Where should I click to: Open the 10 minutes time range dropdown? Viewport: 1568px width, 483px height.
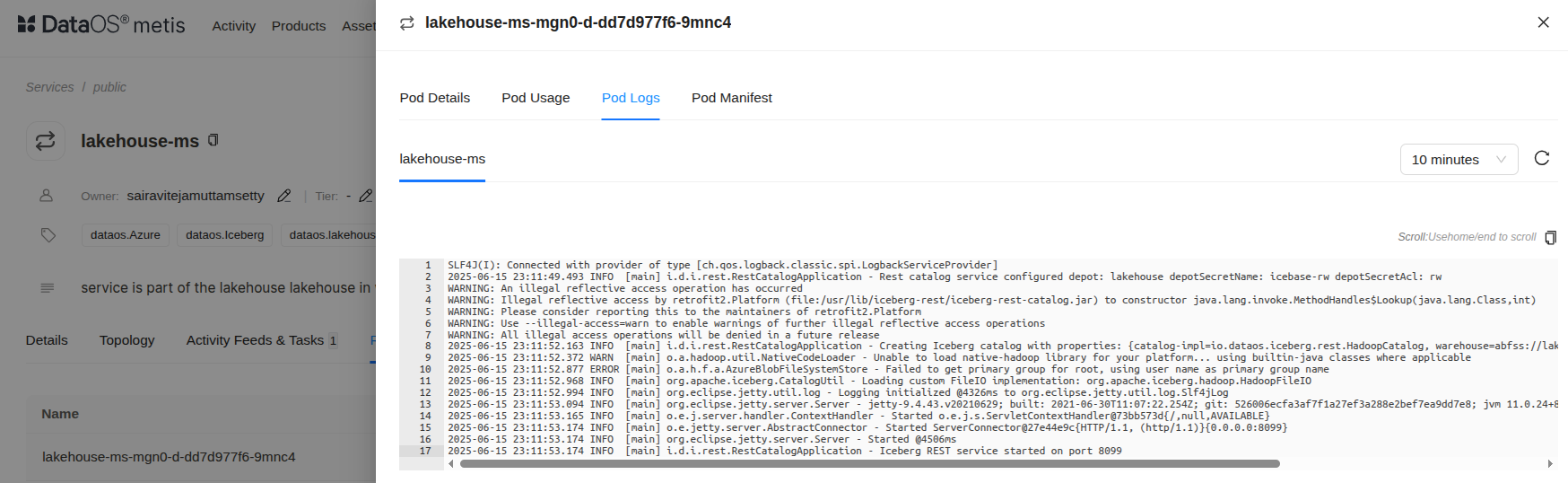pyautogui.click(x=1459, y=160)
